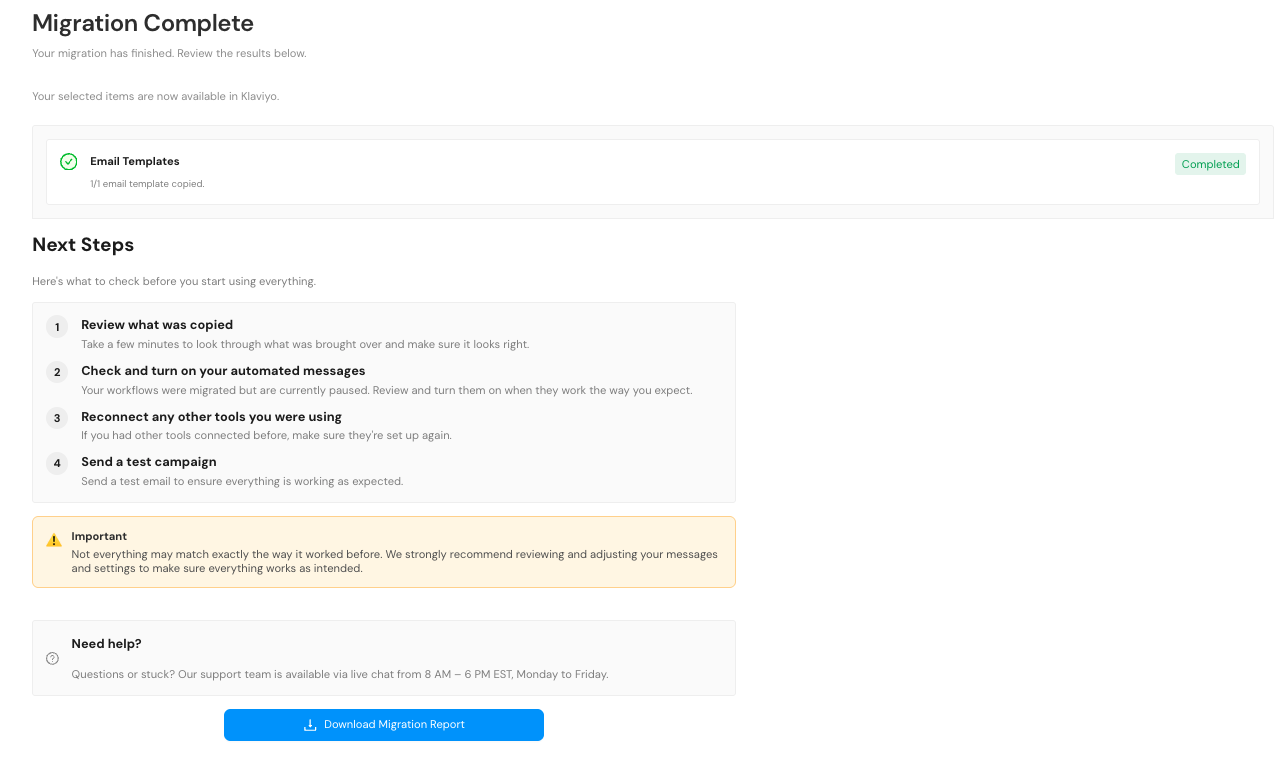
Task: Select the Migration Complete heading
Action: coord(142,22)
